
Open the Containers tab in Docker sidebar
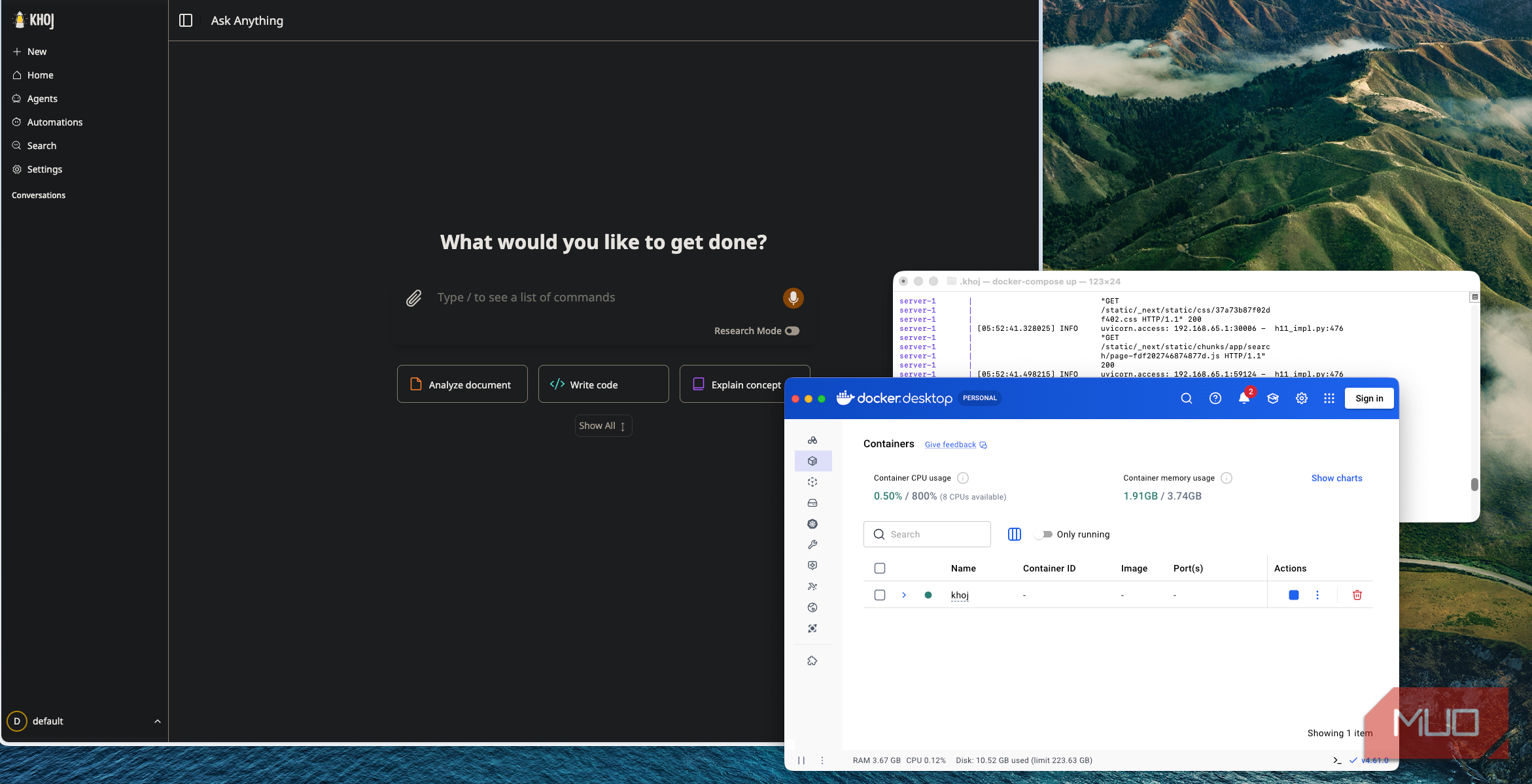click(812, 460)
